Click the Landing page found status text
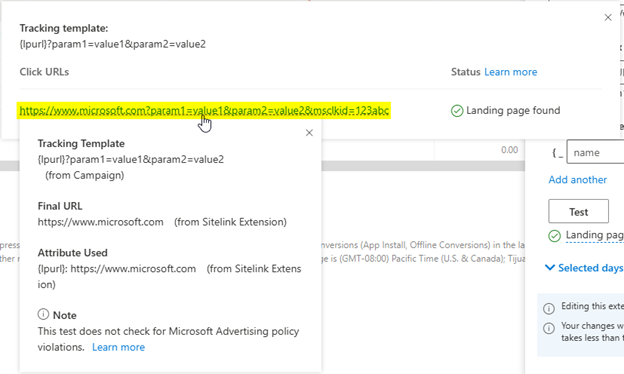Image resolution: width=624 pixels, height=374 pixels. (x=513, y=111)
